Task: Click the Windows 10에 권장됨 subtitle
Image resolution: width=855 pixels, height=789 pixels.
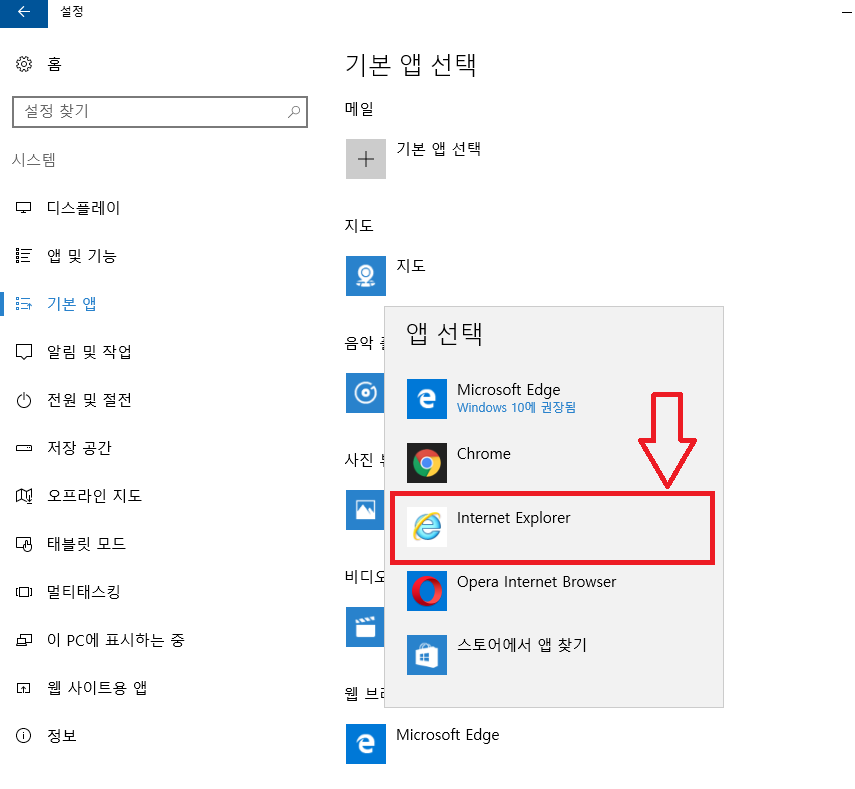Action: pyautogui.click(x=516, y=408)
